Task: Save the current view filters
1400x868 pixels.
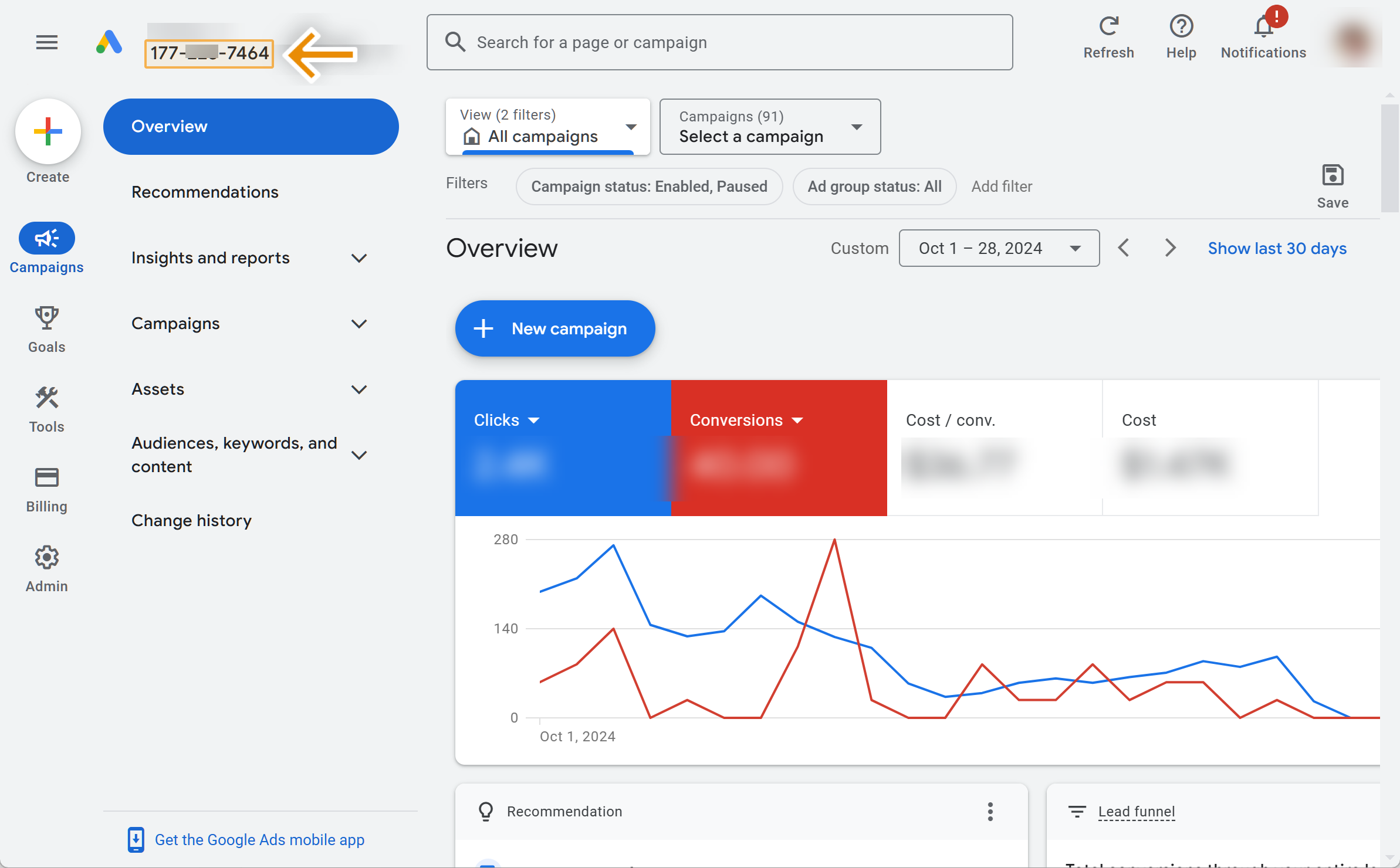Action: (x=1332, y=176)
